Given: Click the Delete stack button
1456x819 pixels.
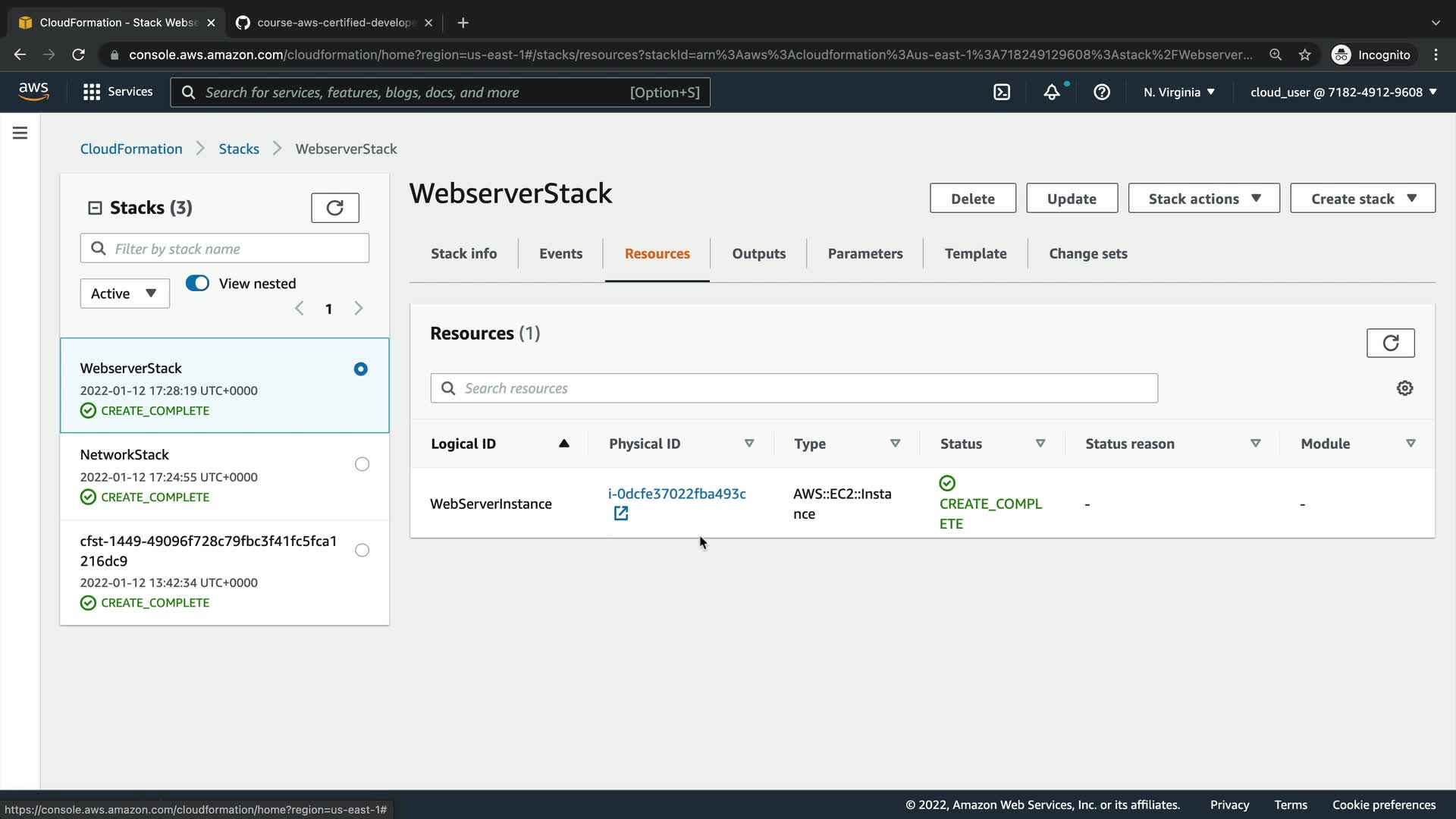Looking at the screenshot, I should (x=972, y=199).
